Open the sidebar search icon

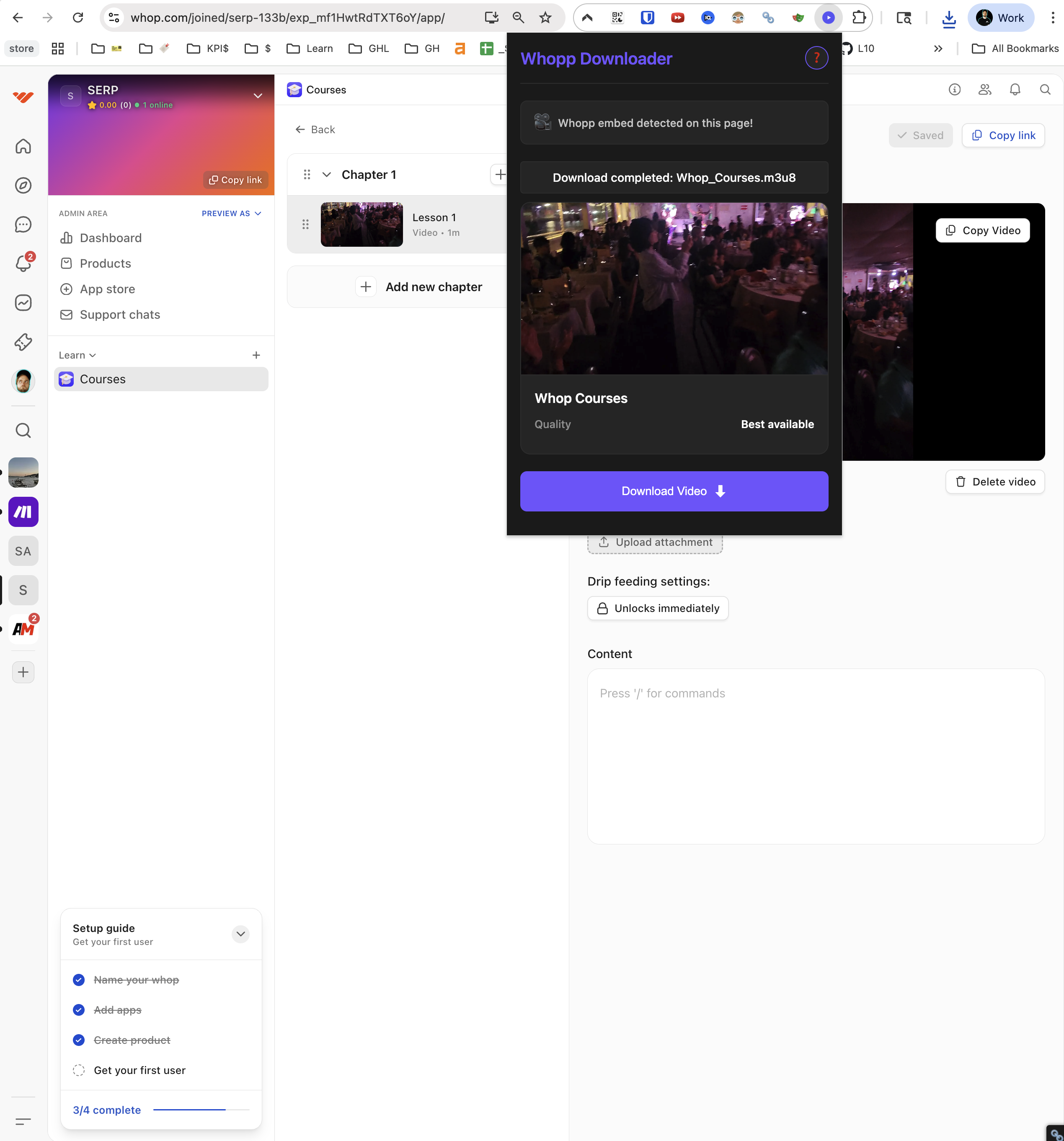tap(23, 431)
